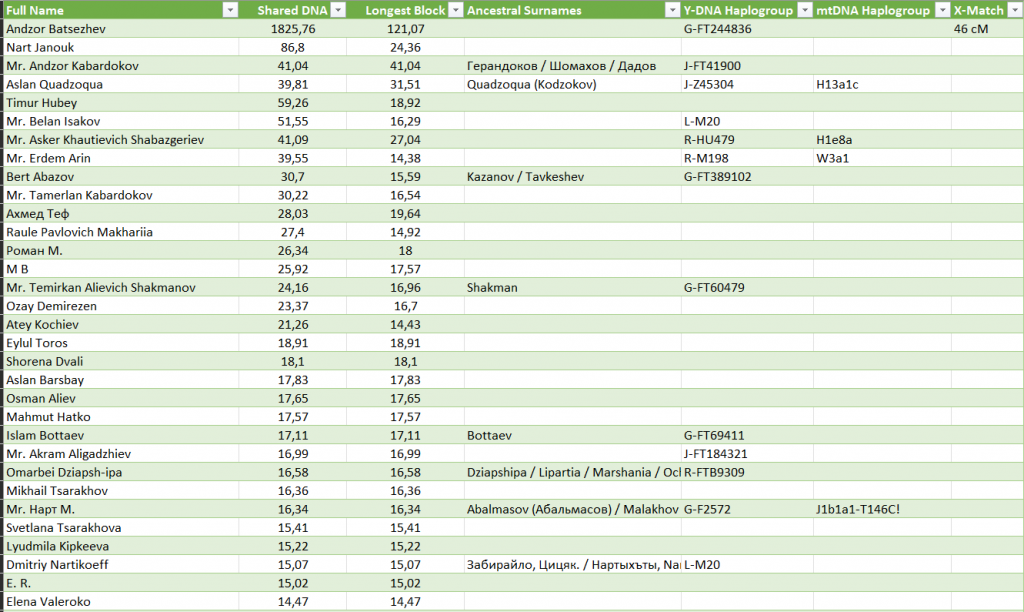The image size is (1024, 612).
Task: Open the mtDNA Haplogroup filter dropdown
Action: 940,10
